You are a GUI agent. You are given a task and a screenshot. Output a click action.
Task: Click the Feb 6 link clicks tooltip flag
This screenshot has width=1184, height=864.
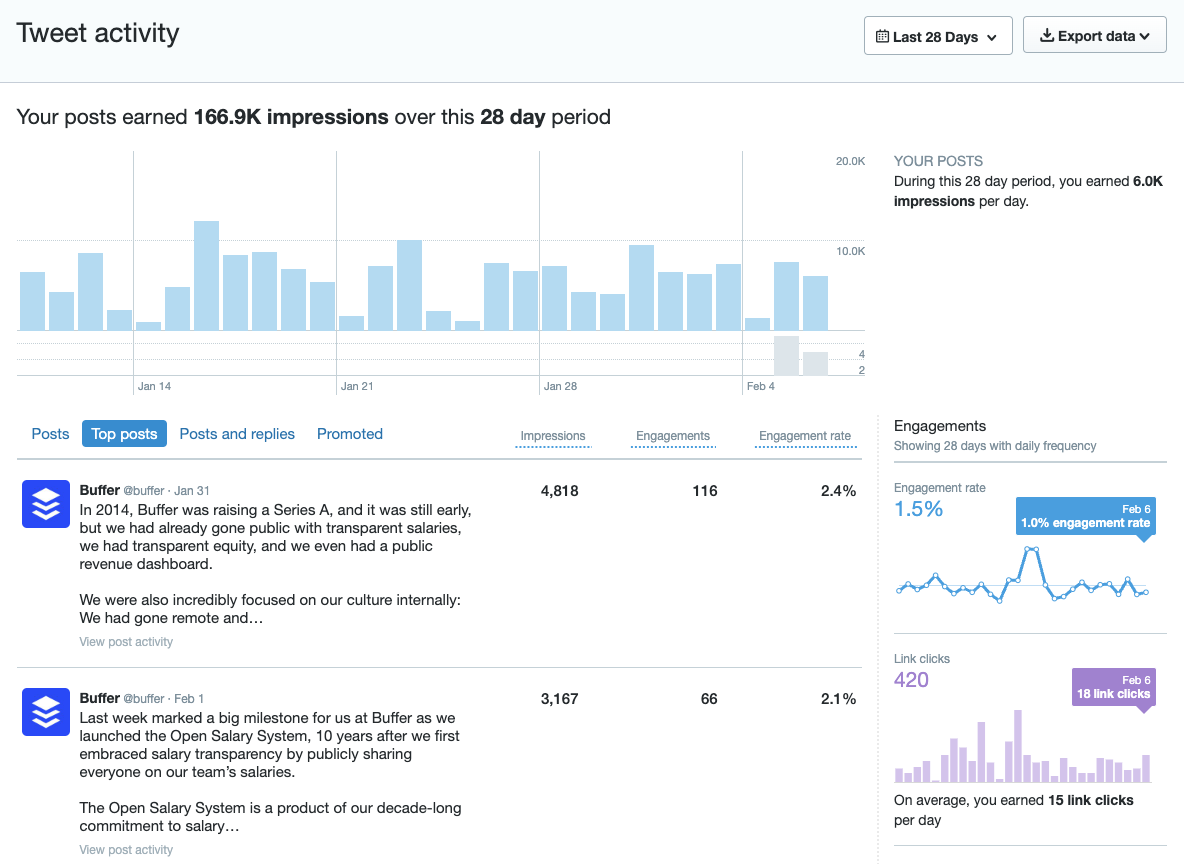[1113, 688]
